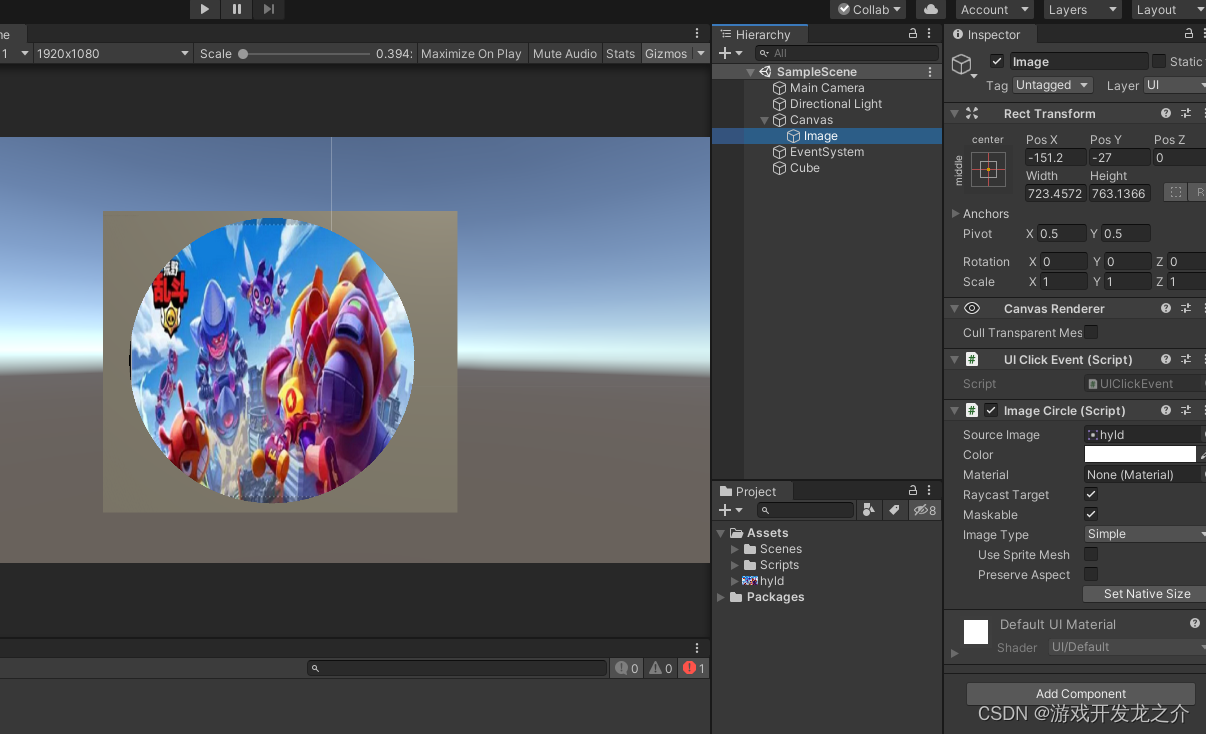This screenshot has height=734, width=1206.
Task: Open the Tag dropdown showing Untagged
Action: pyautogui.click(x=1053, y=85)
